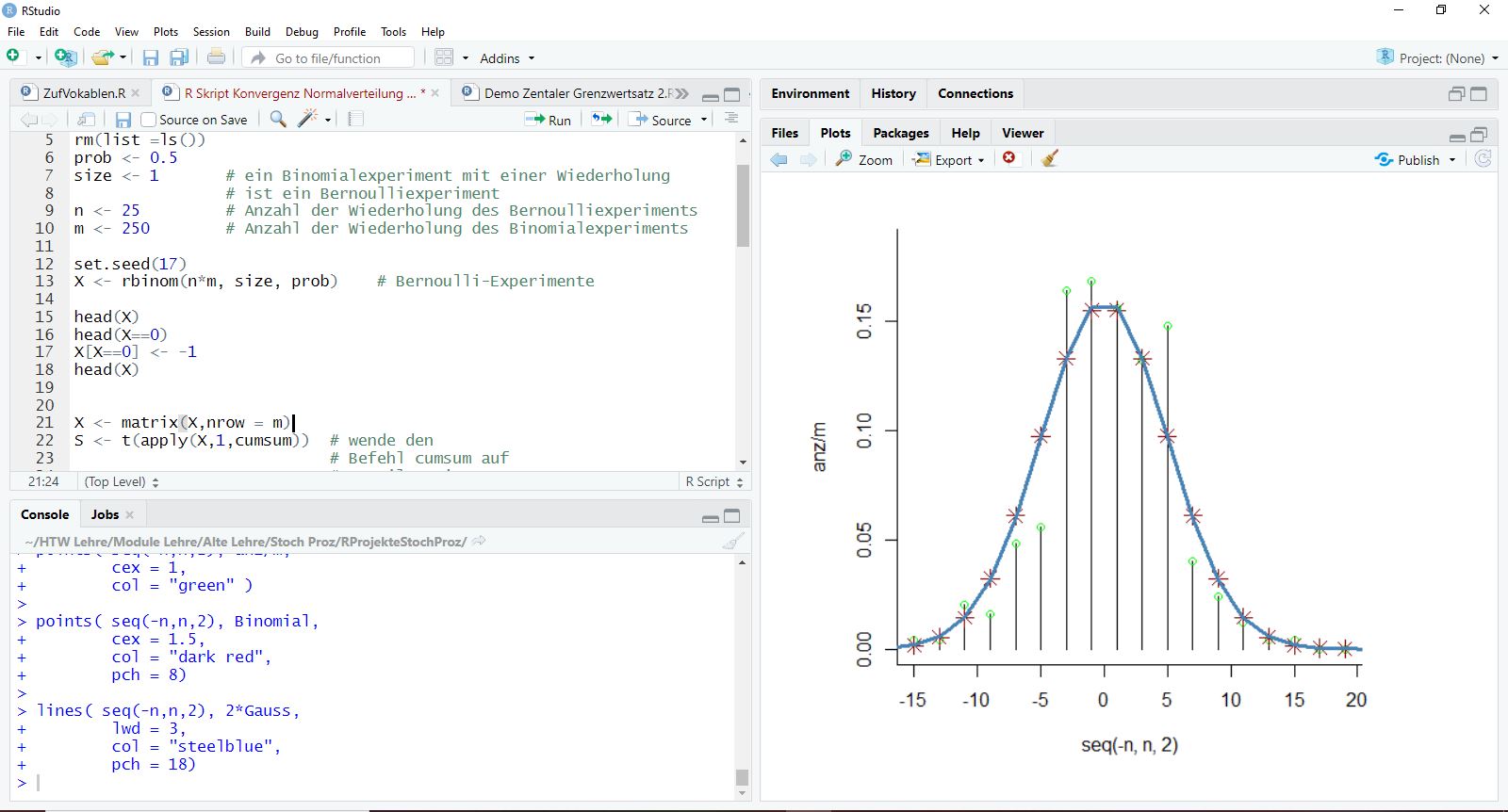Remove current plot with red X icon
Image resolution: width=1508 pixels, height=812 pixels.
pyautogui.click(x=1009, y=158)
